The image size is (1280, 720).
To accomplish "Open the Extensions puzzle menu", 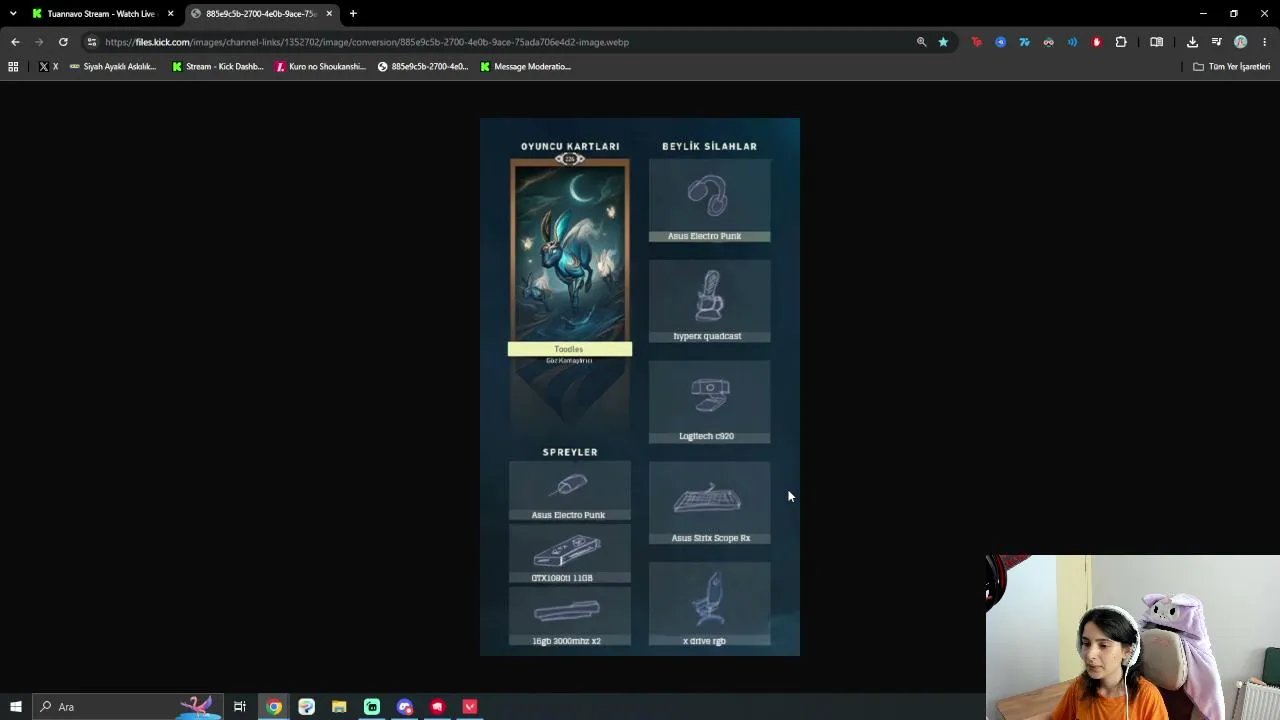I will 1121,42.
